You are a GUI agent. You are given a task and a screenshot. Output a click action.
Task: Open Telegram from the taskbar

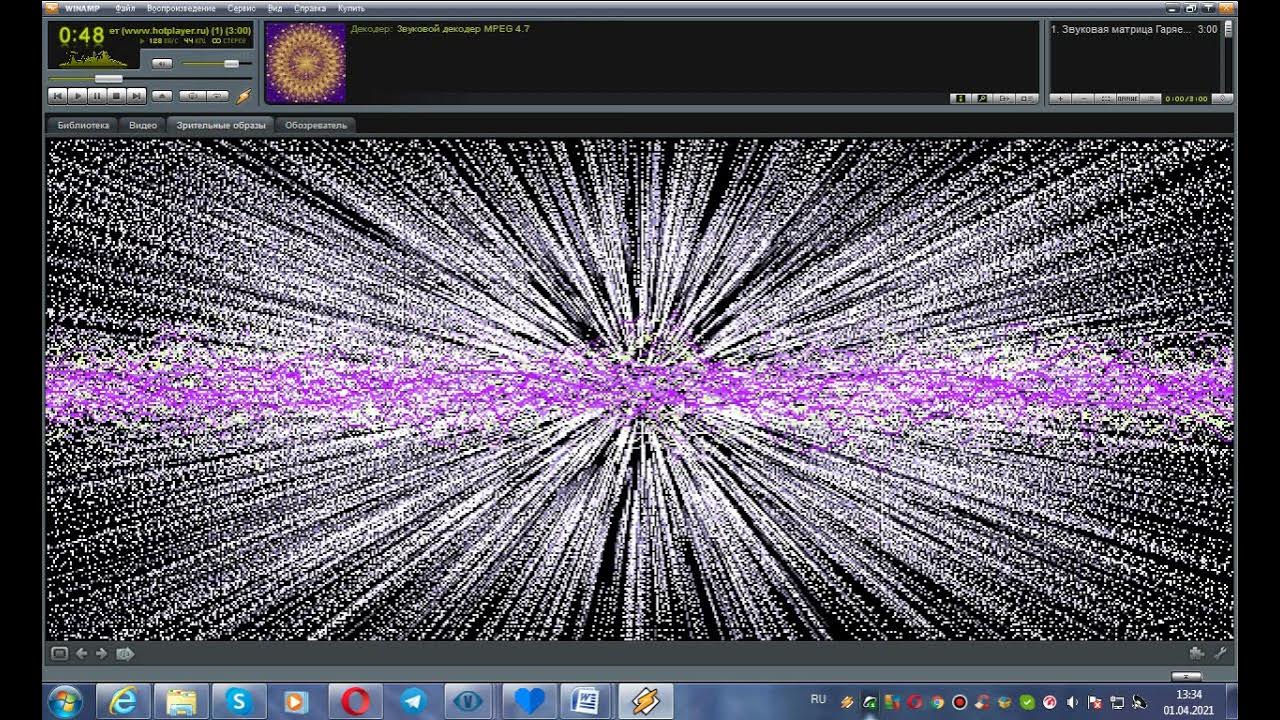pos(413,701)
